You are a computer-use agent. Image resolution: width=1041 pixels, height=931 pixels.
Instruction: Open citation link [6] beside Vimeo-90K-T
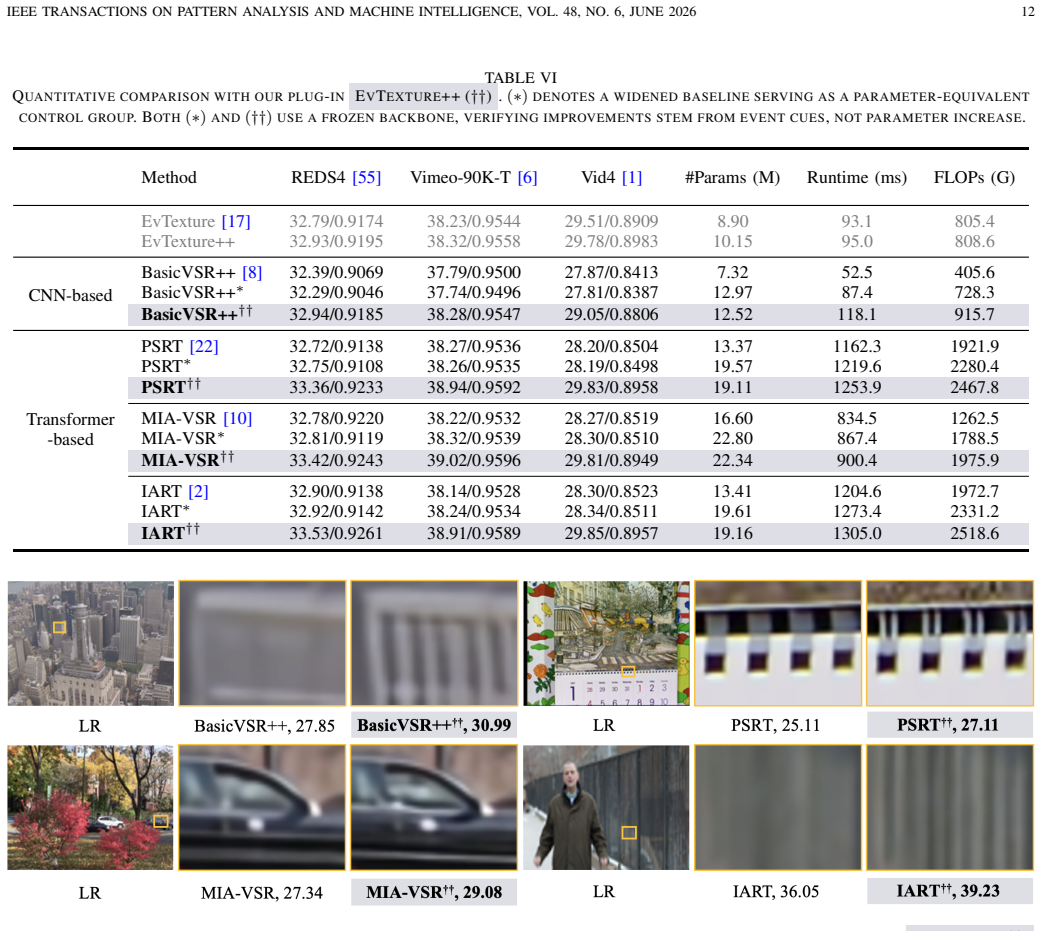527,177
